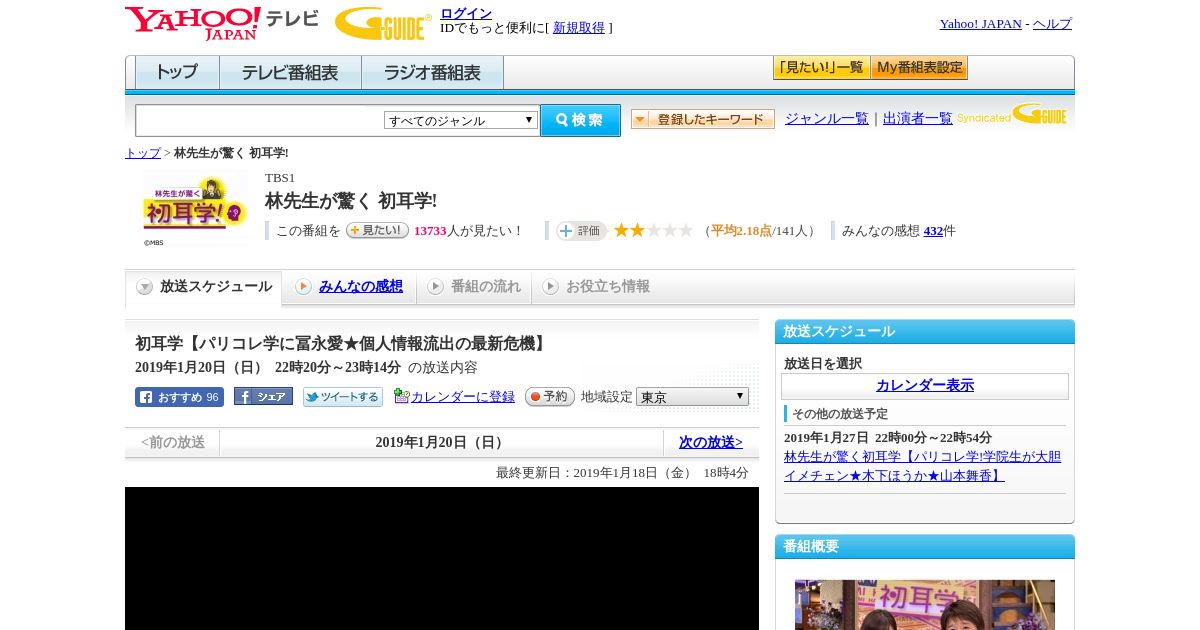The image size is (1200, 630).
Task: Open the 出演者一覧 link
Action: (918, 118)
